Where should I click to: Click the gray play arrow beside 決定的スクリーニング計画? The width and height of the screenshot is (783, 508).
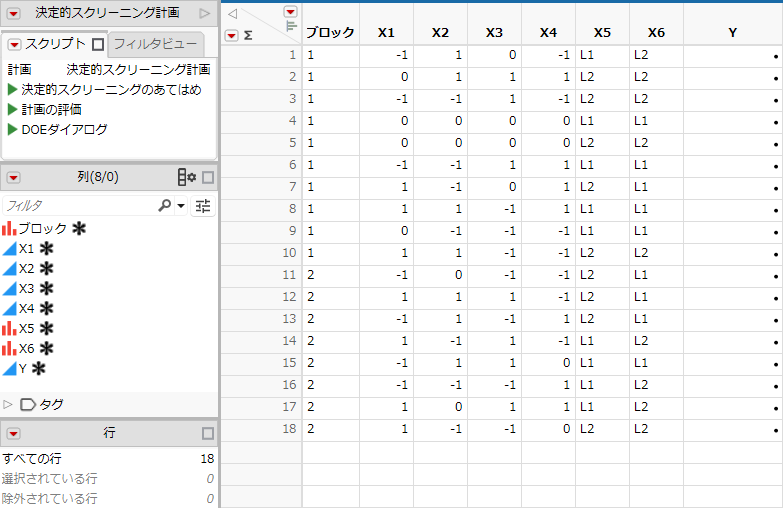pyautogui.click(x=205, y=13)
